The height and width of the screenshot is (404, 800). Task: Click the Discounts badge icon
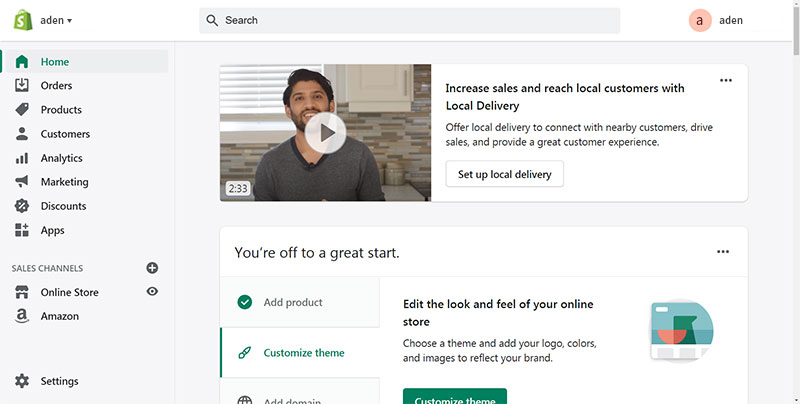(x=22, y=206)
